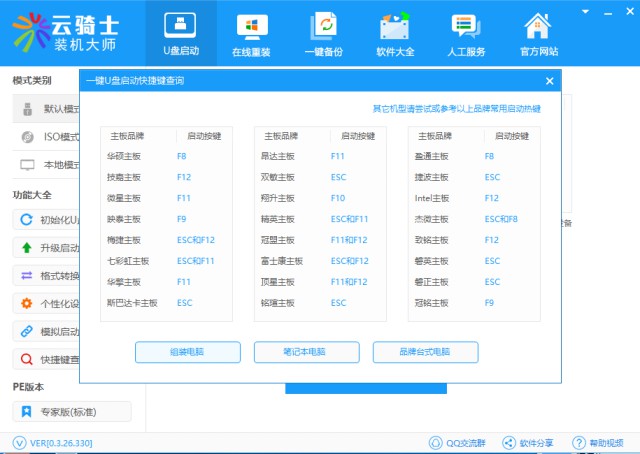Click the 软件分享 share icon
The image size is (640, 454).
click(509, 443)
